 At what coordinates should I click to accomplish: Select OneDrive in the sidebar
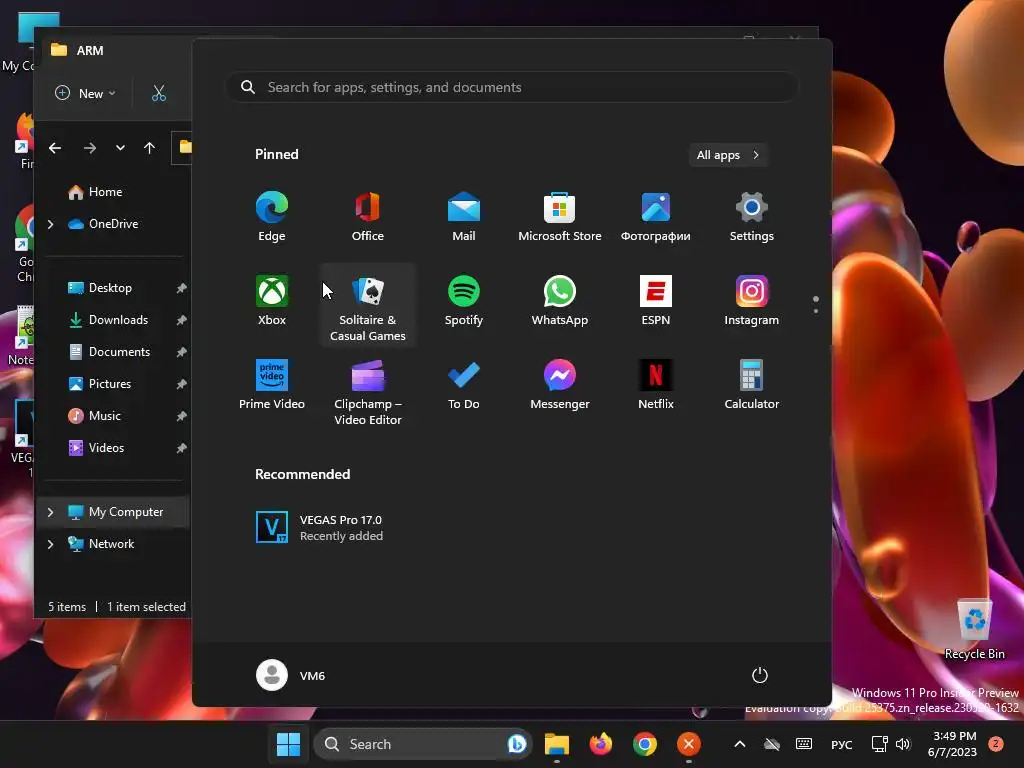[104, 224]
